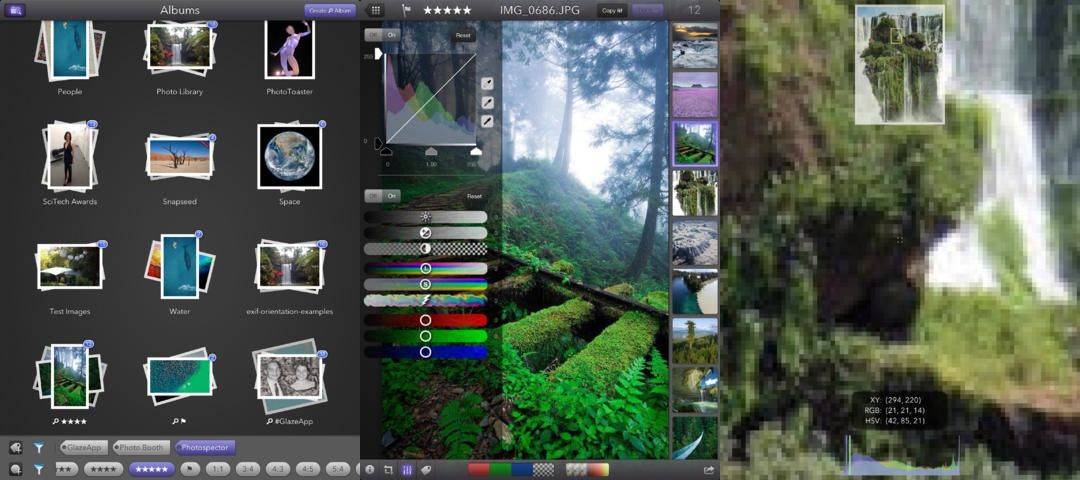Enable the five-star rating filter
The image size is (1080, 480).
pos(152,468)
